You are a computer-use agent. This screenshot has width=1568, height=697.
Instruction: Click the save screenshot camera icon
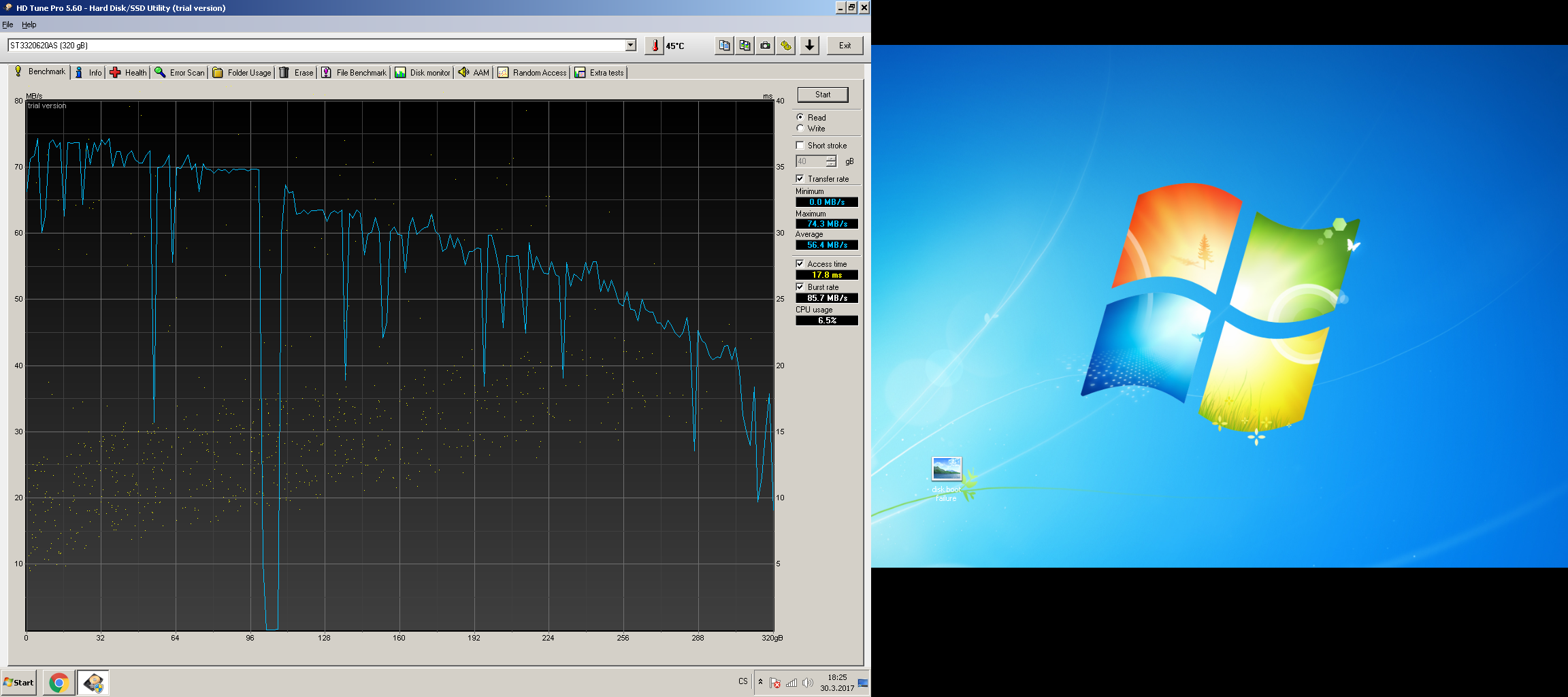766,46
